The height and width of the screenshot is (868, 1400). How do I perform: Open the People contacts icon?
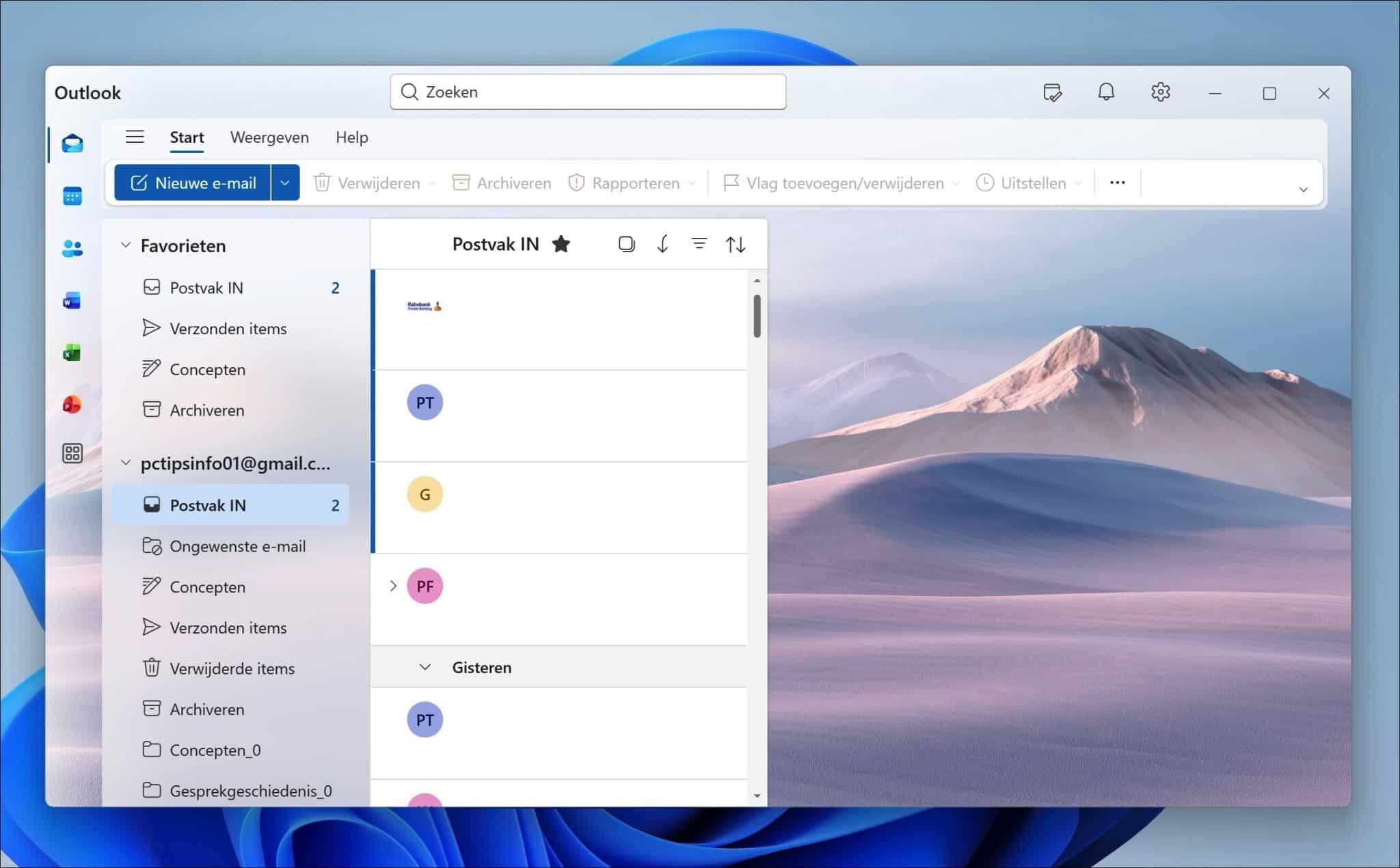(x=72, y=248)
